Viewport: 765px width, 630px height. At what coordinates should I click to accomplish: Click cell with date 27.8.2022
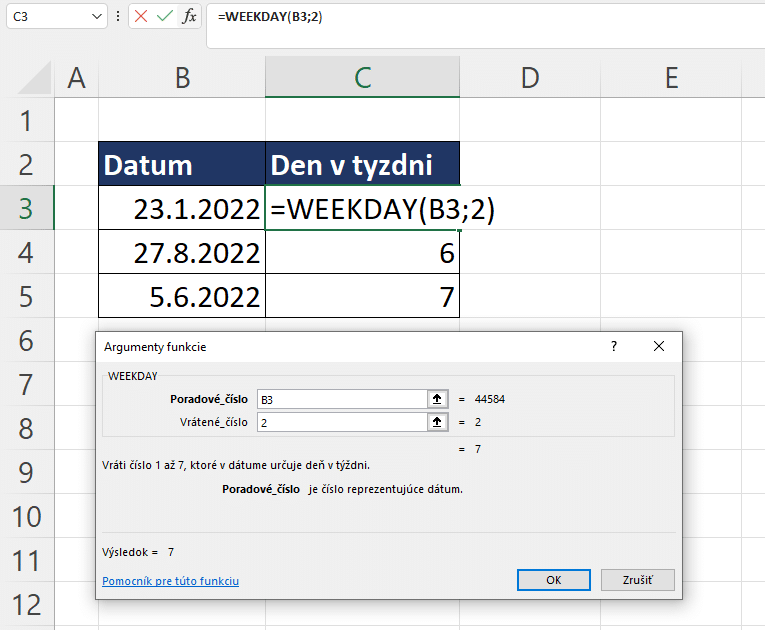[x=182, y=252]
